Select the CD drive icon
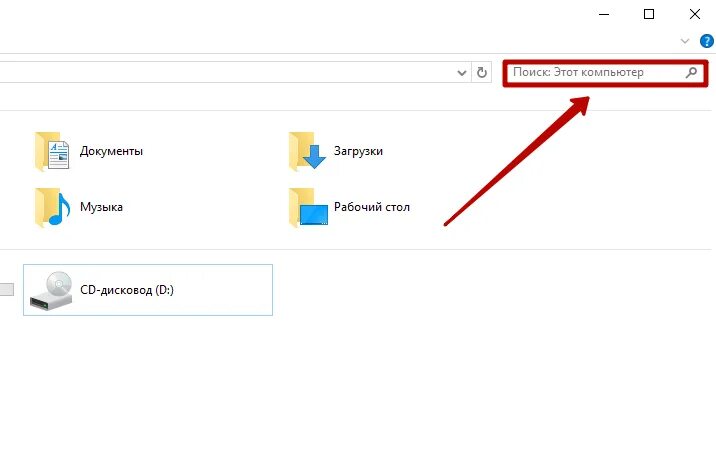716x454 pixels. tap(51, 290)
